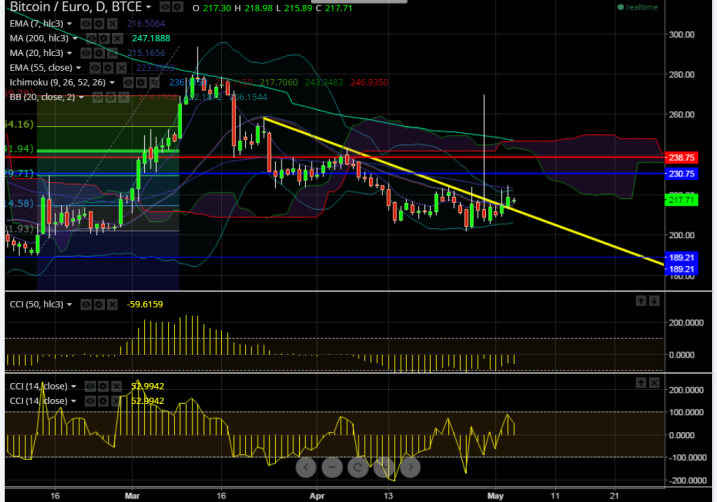
Task: Hide the first CCI (14, close) indicator
Action: tap(90, 386)
